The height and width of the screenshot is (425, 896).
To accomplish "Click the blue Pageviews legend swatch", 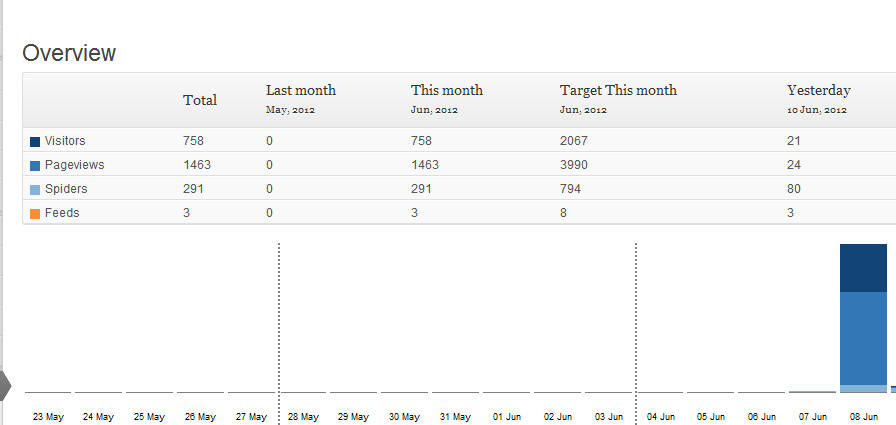I will coord(35,166).
